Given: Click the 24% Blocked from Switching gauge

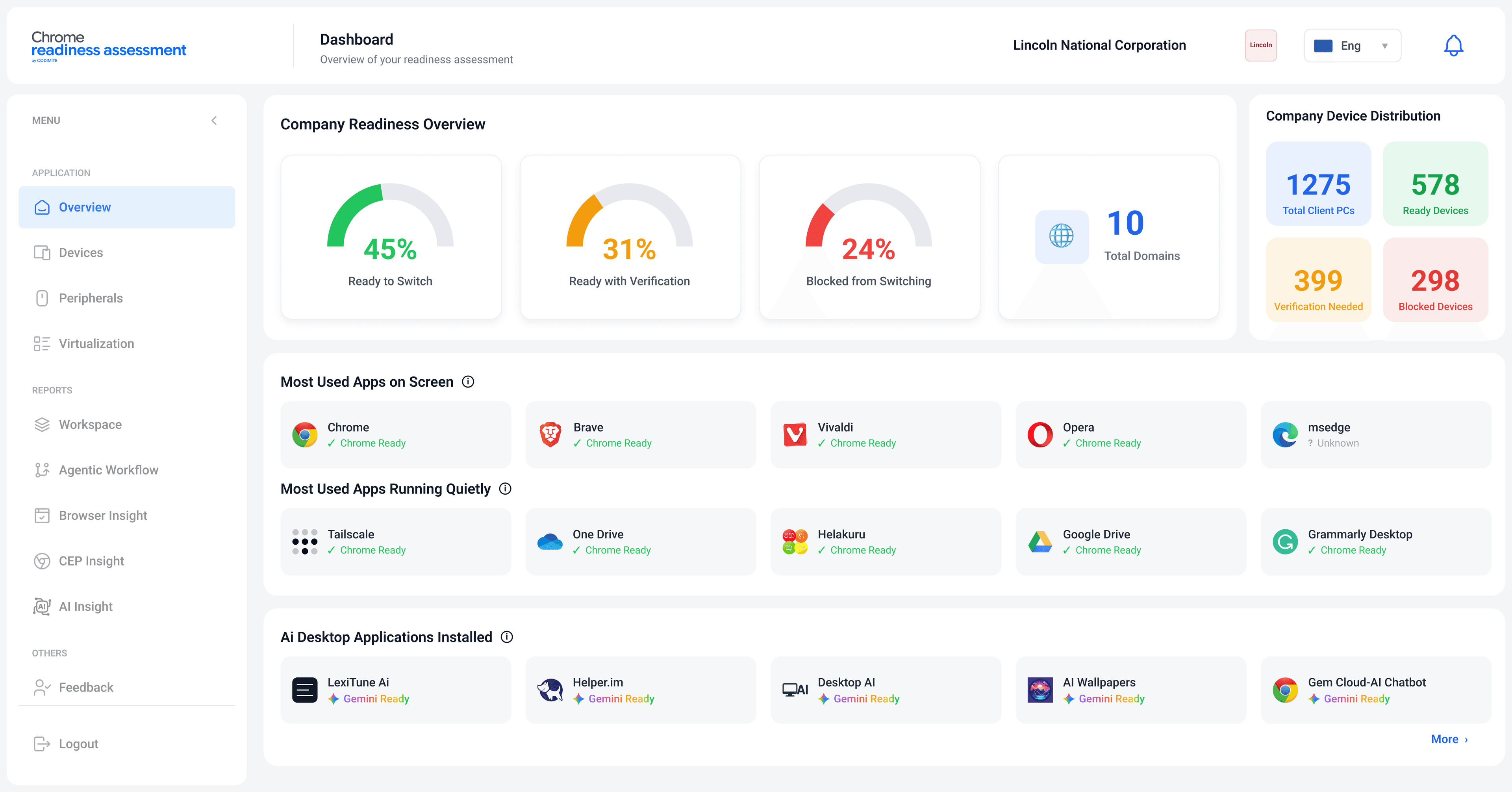Looking at the screenshot, I should click(869, 223).
